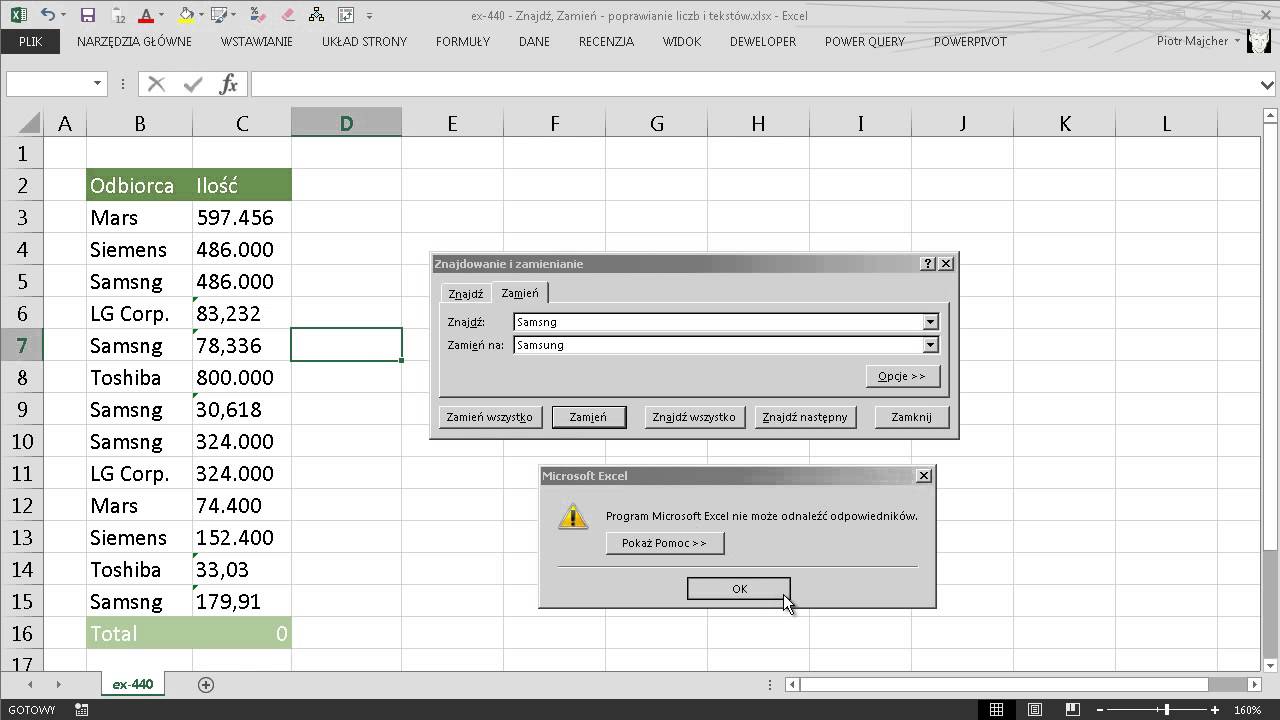Click the formula bar confirm checkmark icon
This screenshot has width=1280, height=720.
click(x=193, y=84)
